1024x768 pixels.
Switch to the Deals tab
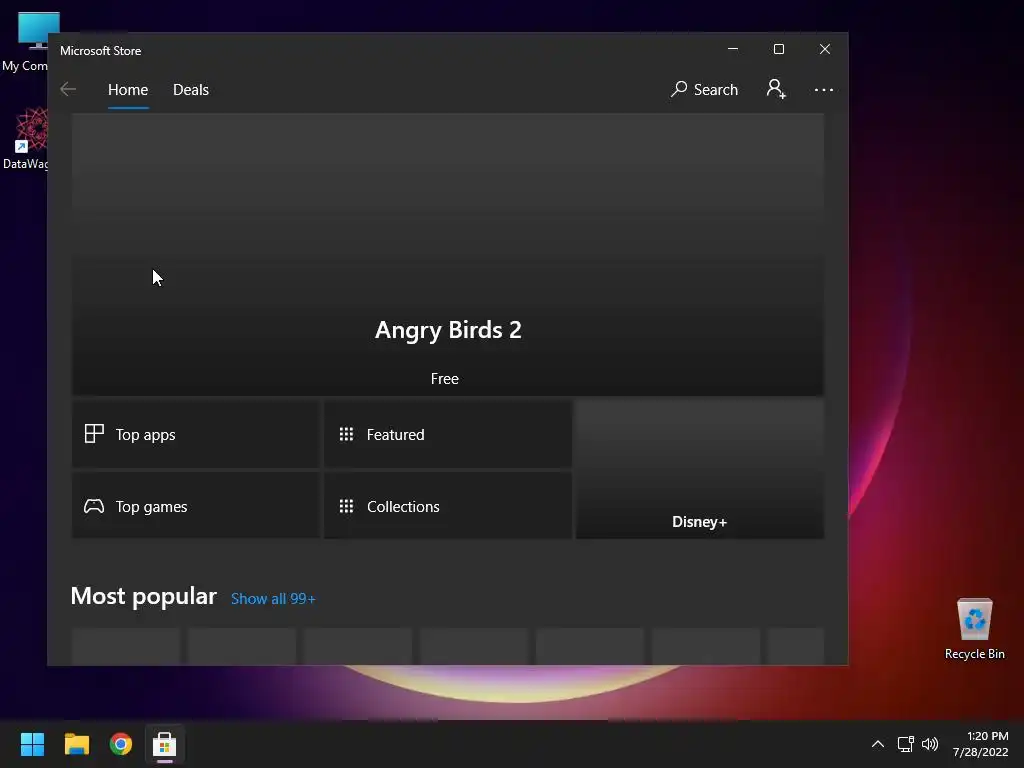[x=191, y=89]
